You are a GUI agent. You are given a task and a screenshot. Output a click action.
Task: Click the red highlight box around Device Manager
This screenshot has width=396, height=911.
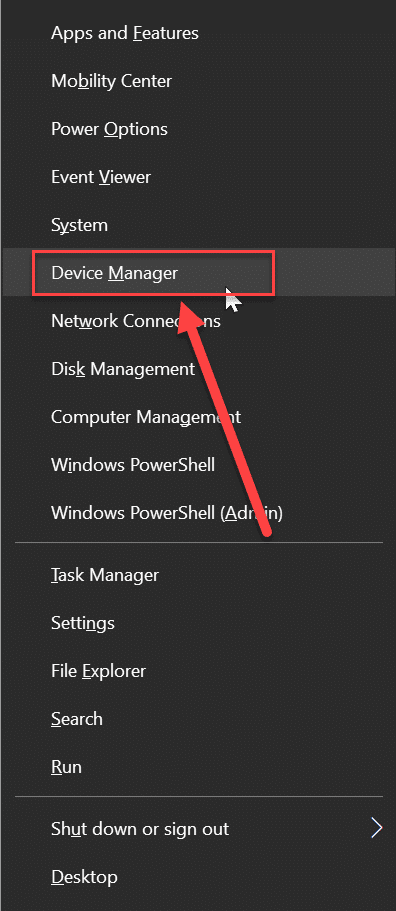pos(153,272)
